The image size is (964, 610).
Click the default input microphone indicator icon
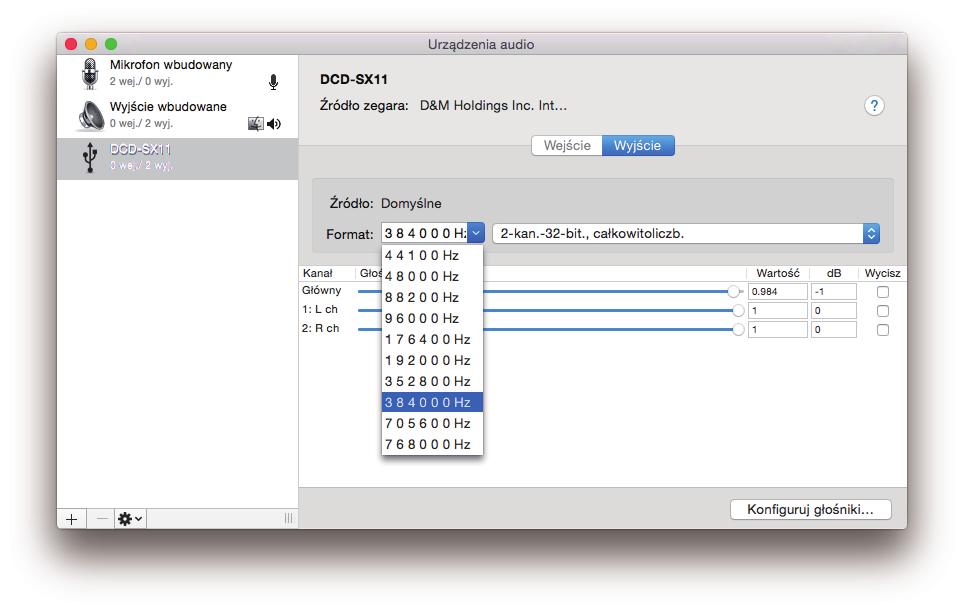pos(274,82)
